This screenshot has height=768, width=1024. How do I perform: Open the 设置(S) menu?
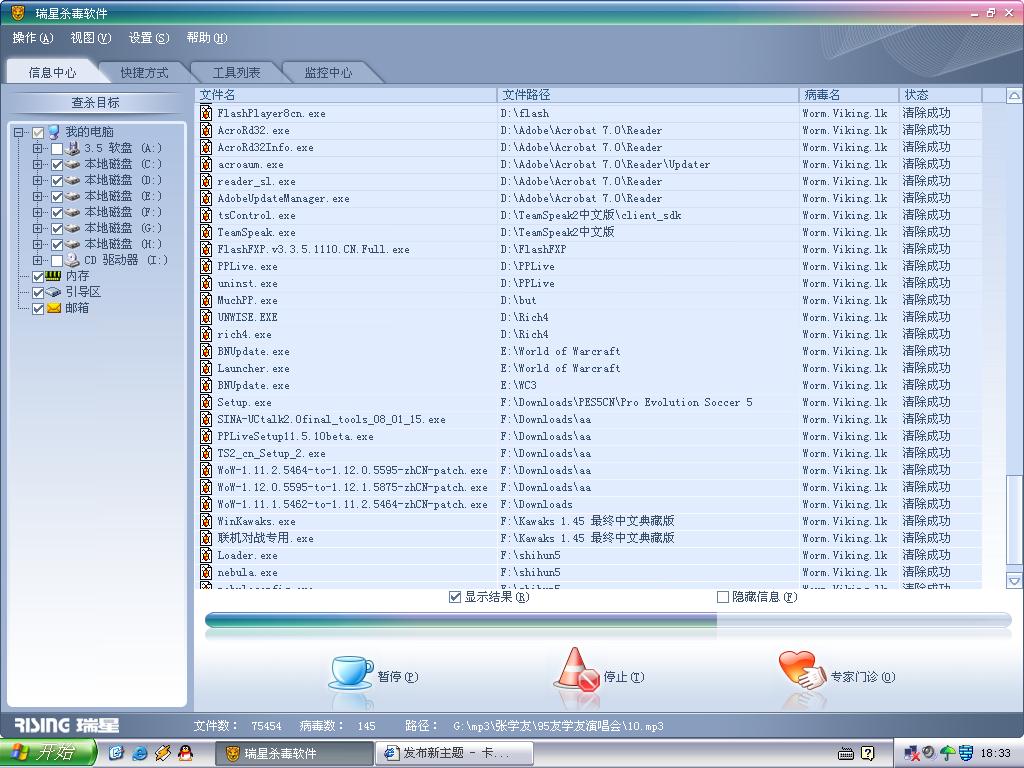pos(149,38)
